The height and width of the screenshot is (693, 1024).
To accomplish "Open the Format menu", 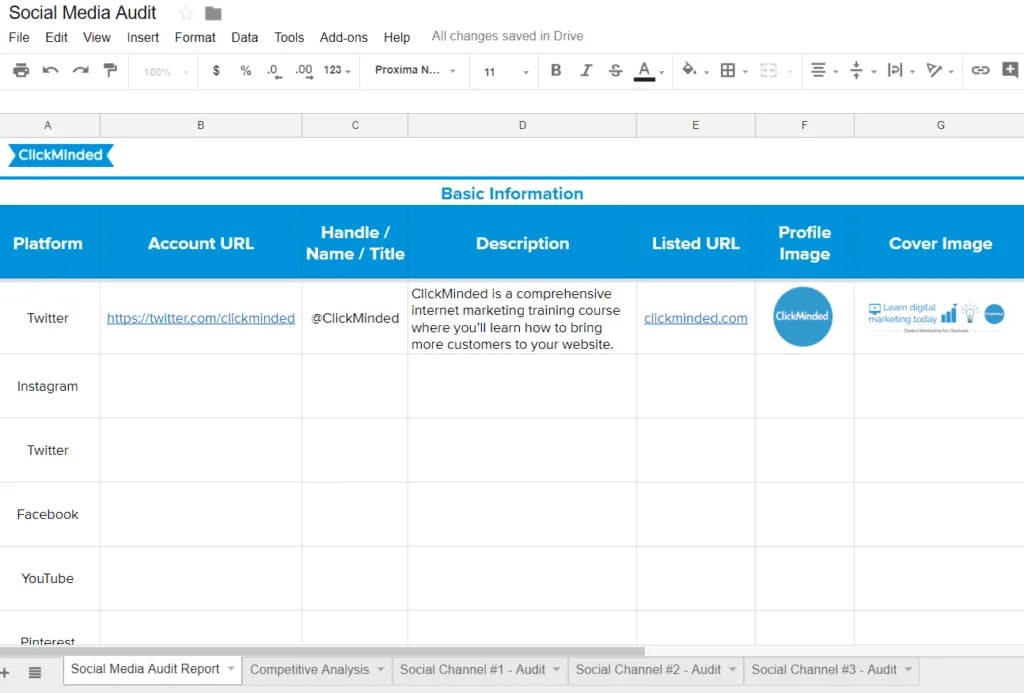I will click(x=195, y=37).
